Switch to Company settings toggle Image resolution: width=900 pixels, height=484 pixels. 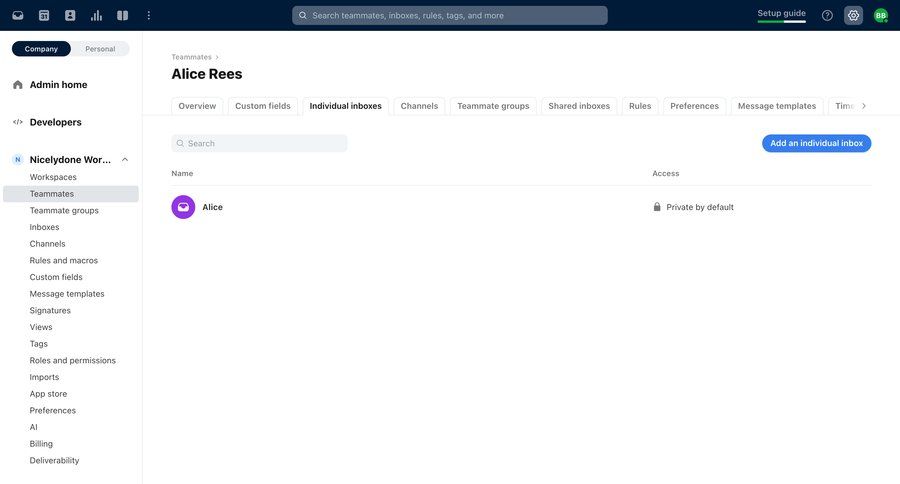tap(41, 49)
